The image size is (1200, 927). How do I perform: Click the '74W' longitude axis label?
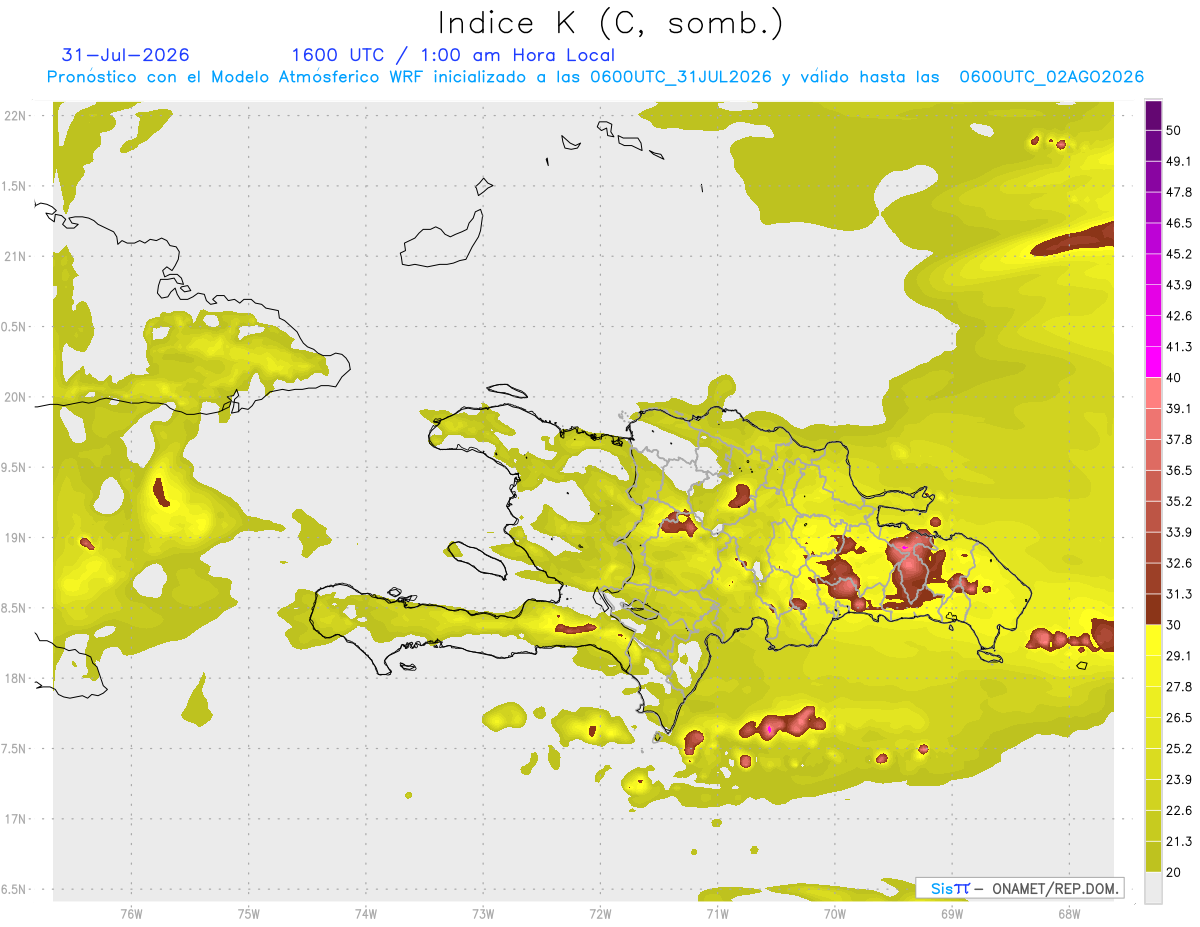pos(366,913)
